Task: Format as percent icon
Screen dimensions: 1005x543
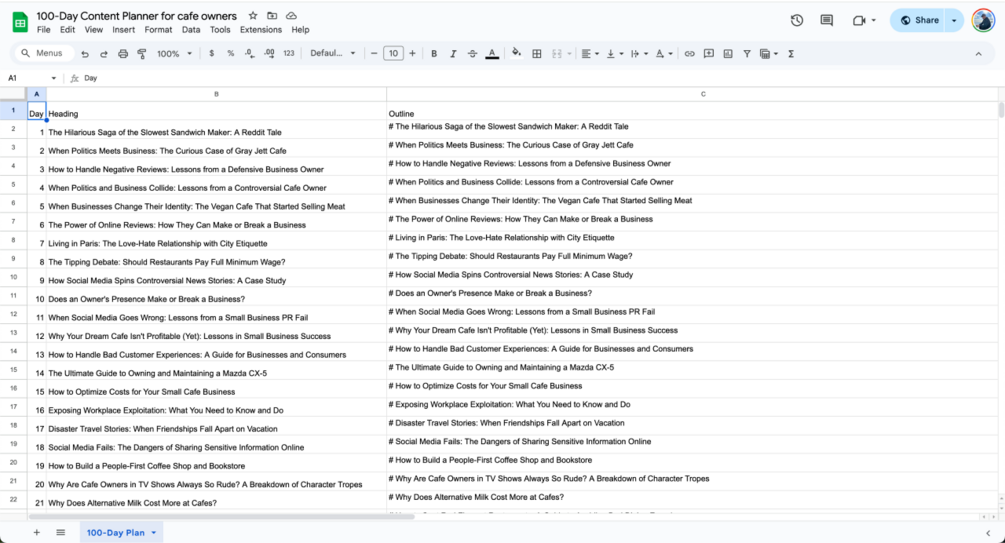Action: point(231,54)
